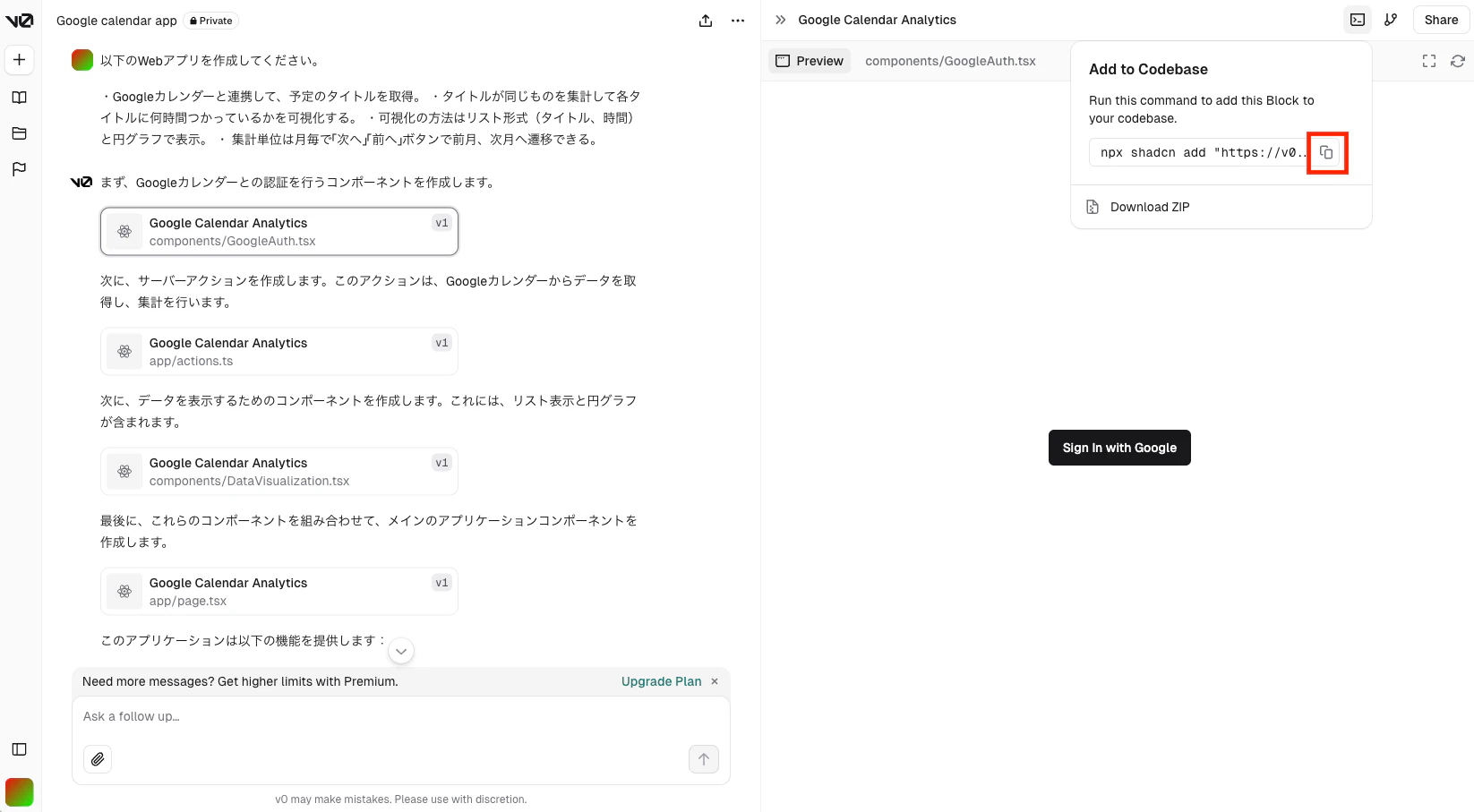Image resolution: width=1474 pixels, height=812 pixels.
Task: Open the components/GoogleAuth.tsx block card
Action: coord(279,232)
